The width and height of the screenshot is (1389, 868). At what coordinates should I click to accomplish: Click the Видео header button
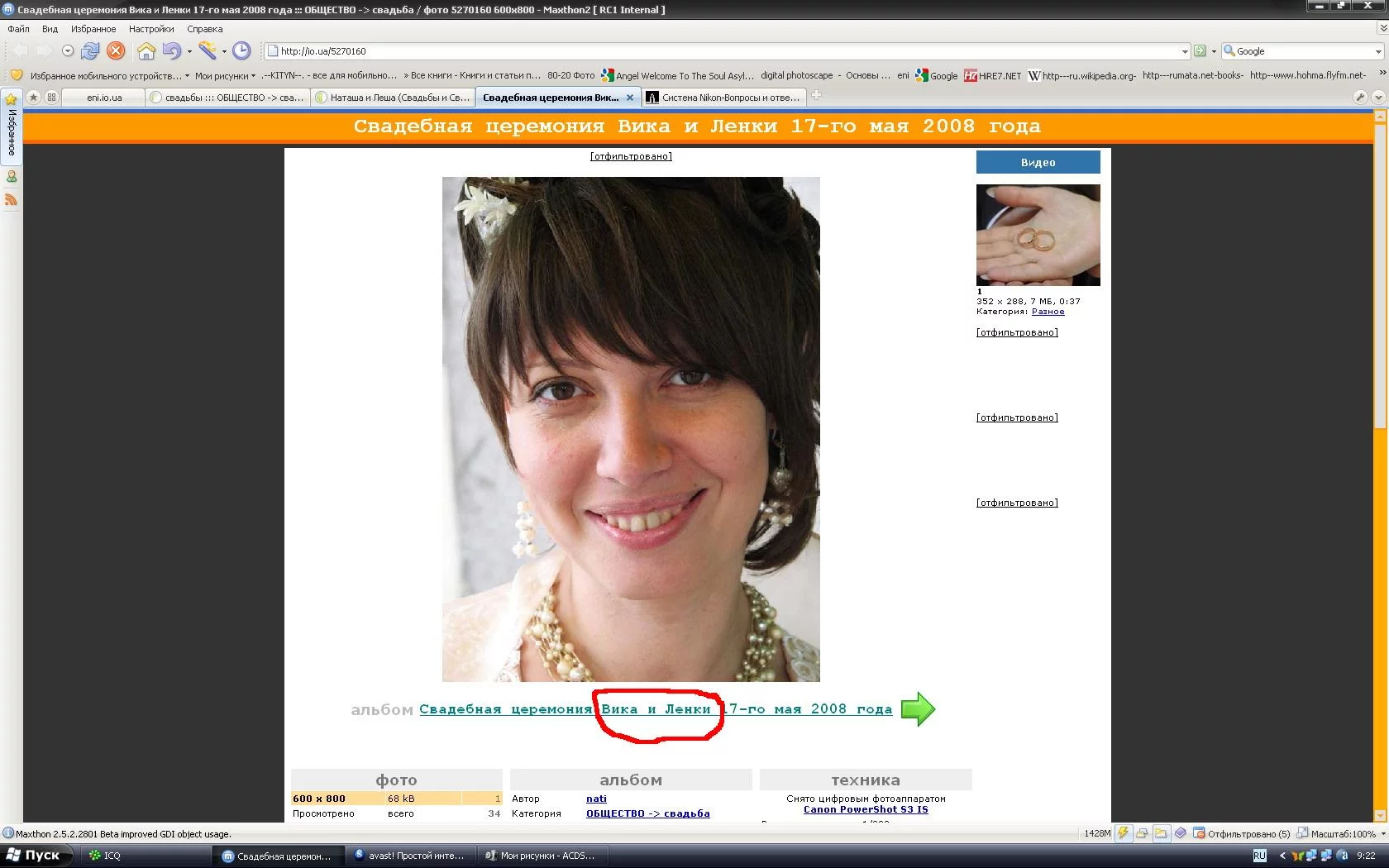point(1038,162)
